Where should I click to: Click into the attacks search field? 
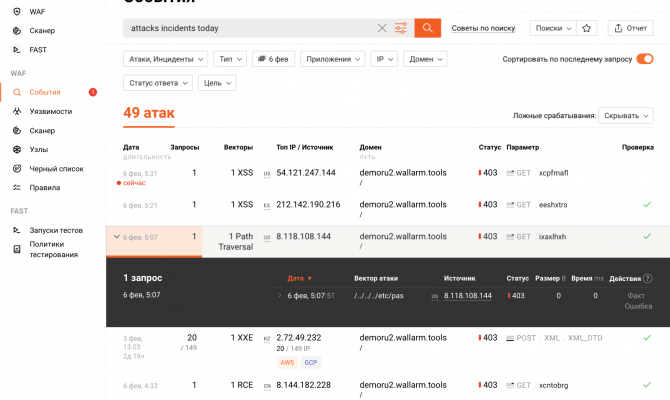click(250, 28)
